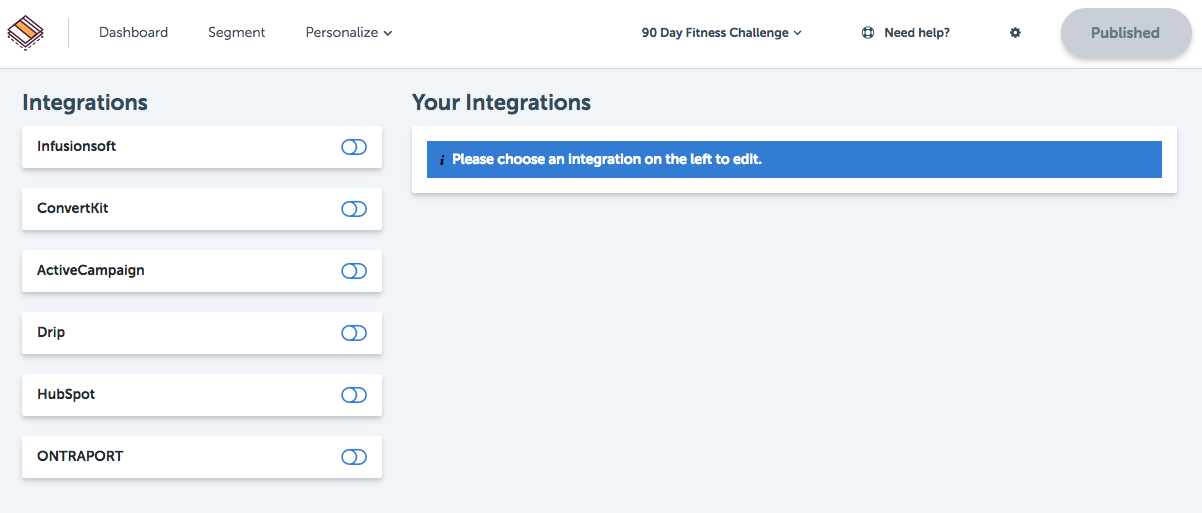The height and width of the screenshot is (513, 1202).
Task: Click the info icon in blue banner
Action: 442,160
